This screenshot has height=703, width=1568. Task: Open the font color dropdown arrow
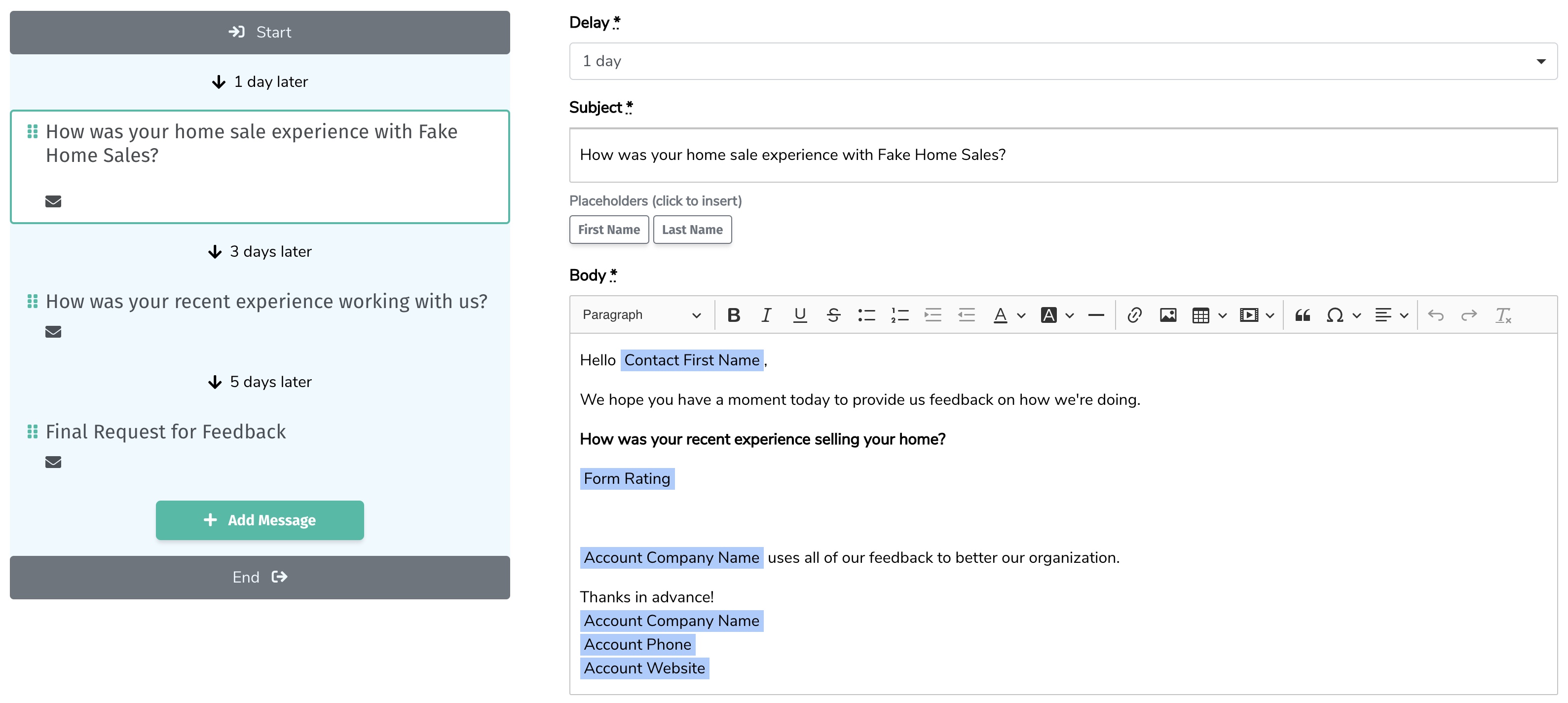1021,315
